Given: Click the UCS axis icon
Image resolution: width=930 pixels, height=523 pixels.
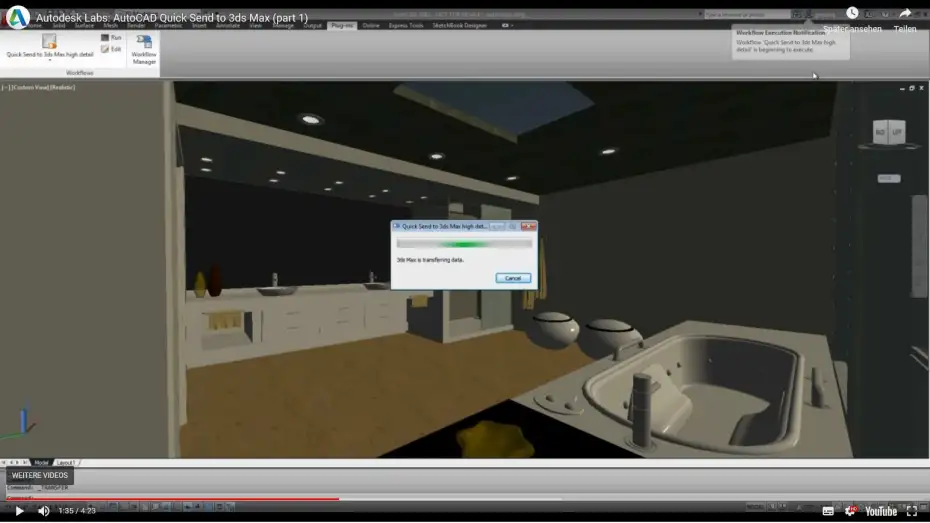Looking at the screenshot, I should [20, 422].
